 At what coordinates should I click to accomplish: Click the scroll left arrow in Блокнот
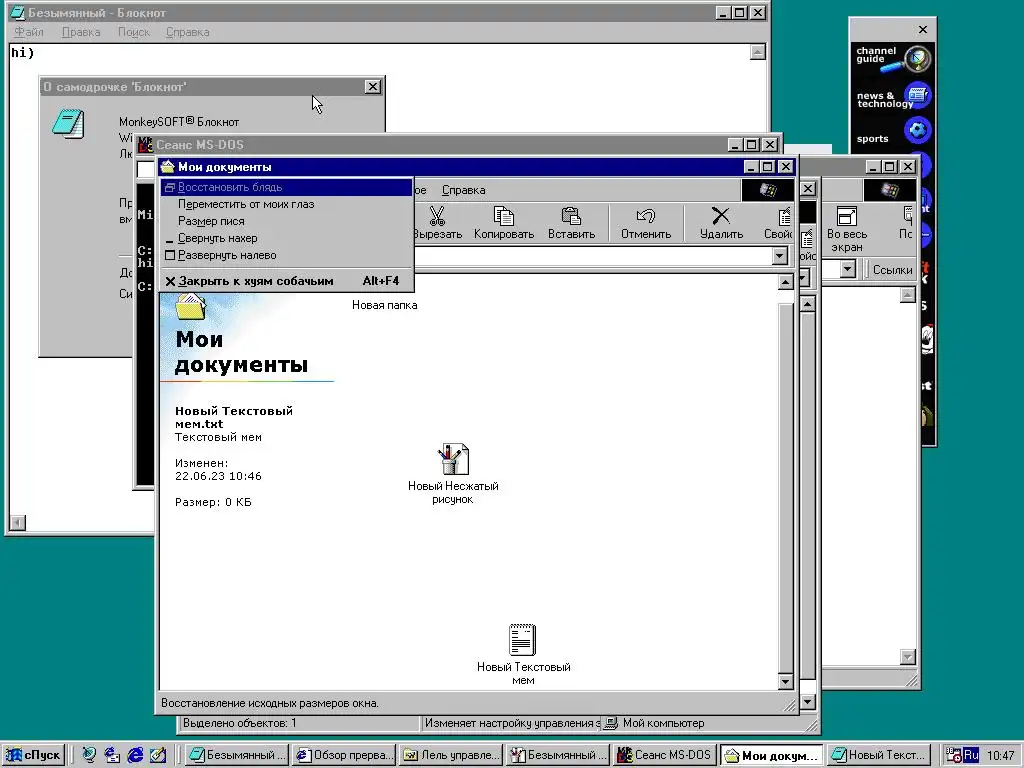pos(18,522)
